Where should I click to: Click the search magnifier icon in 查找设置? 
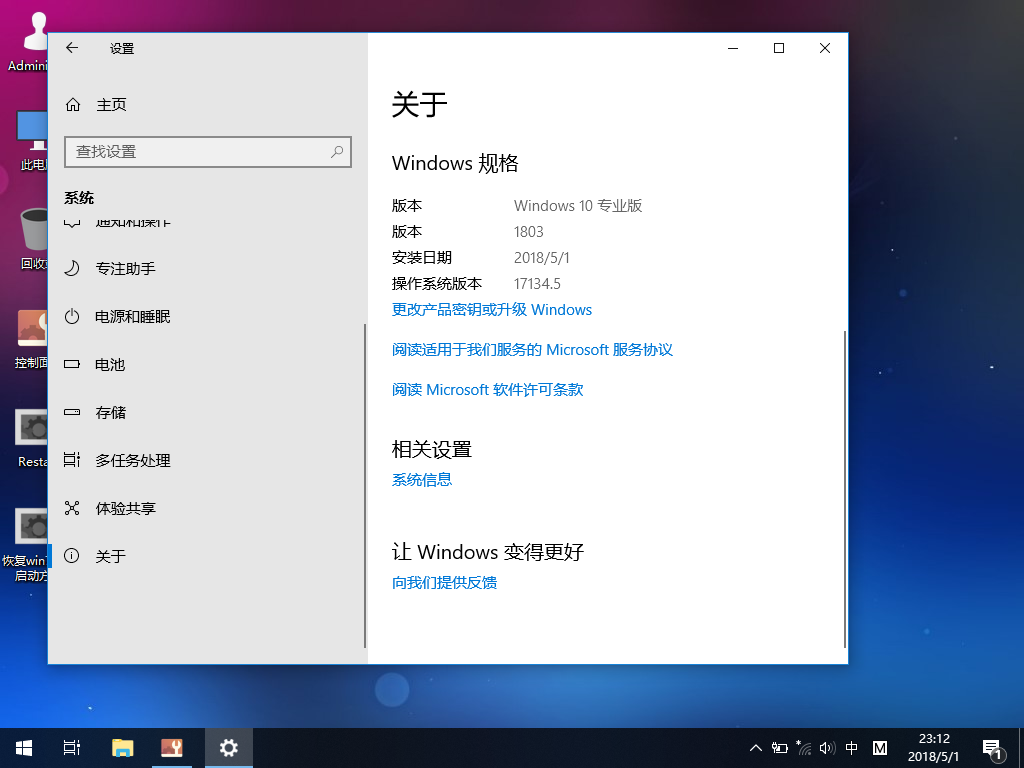pos(338,152)
